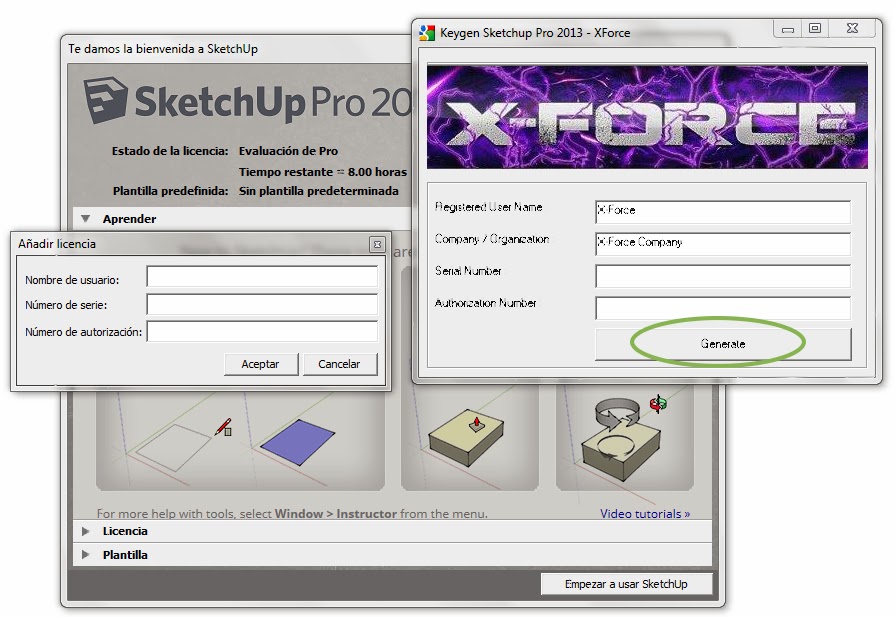Screen dimensions: 895x617
Task: Click Aceptar in Añadir licencia dialog
Action: [x=261, y=364]
